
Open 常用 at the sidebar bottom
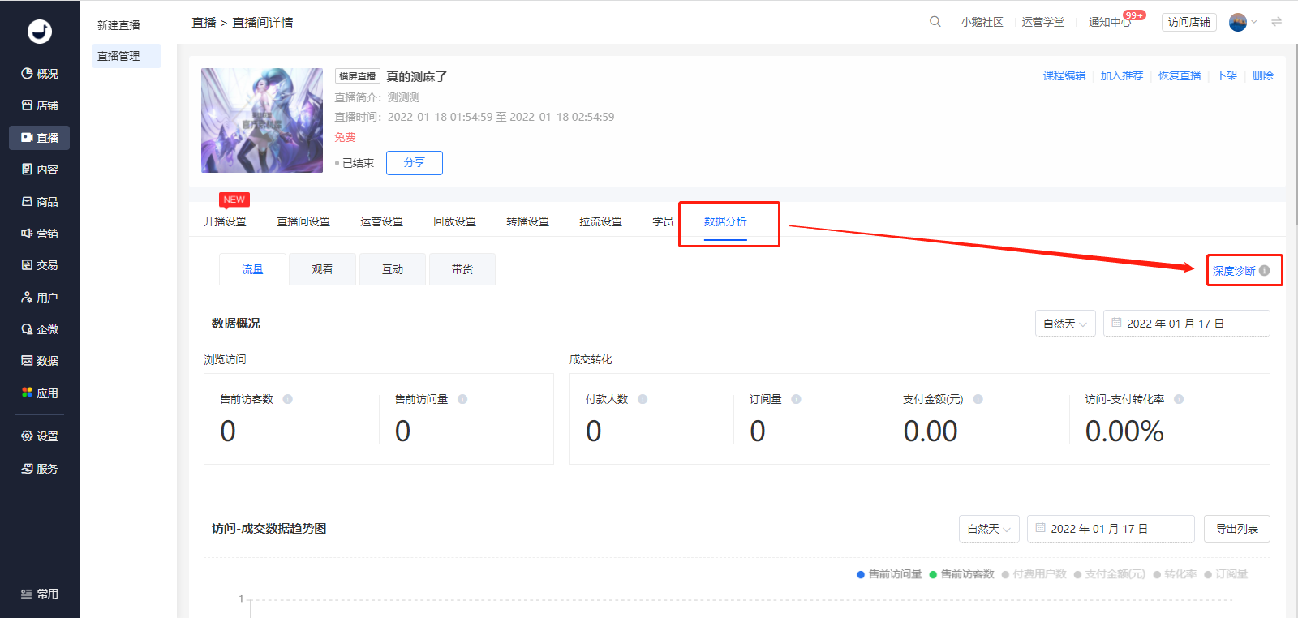[40, 594]
